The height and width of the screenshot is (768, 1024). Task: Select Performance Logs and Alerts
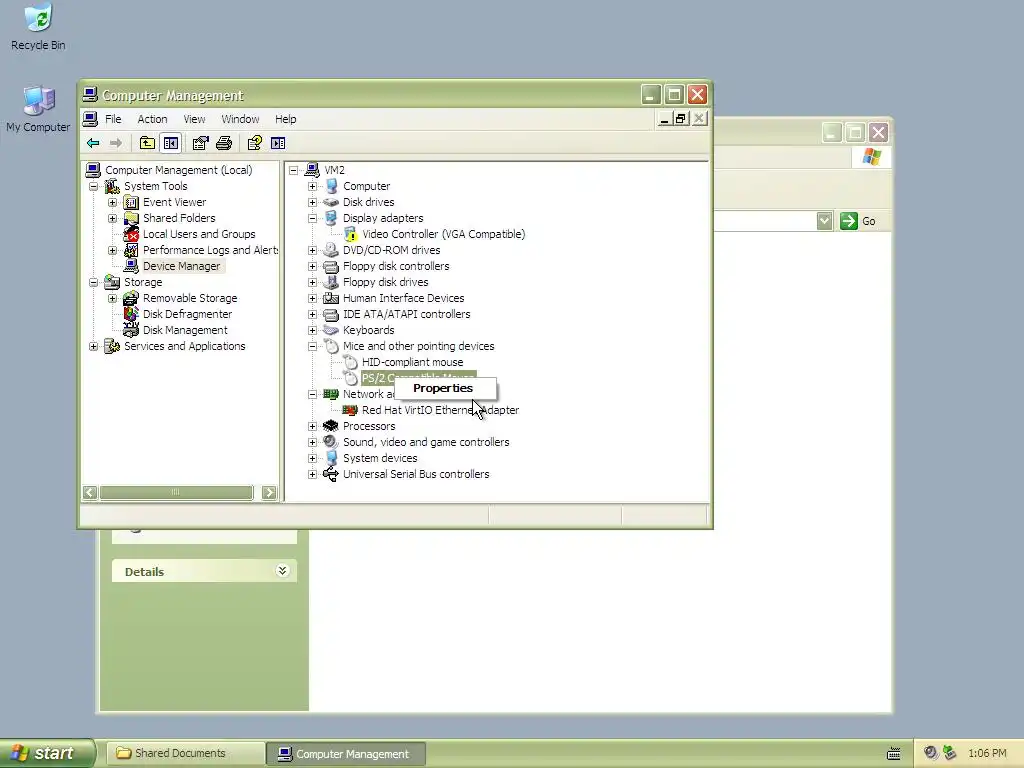[210, 250]
